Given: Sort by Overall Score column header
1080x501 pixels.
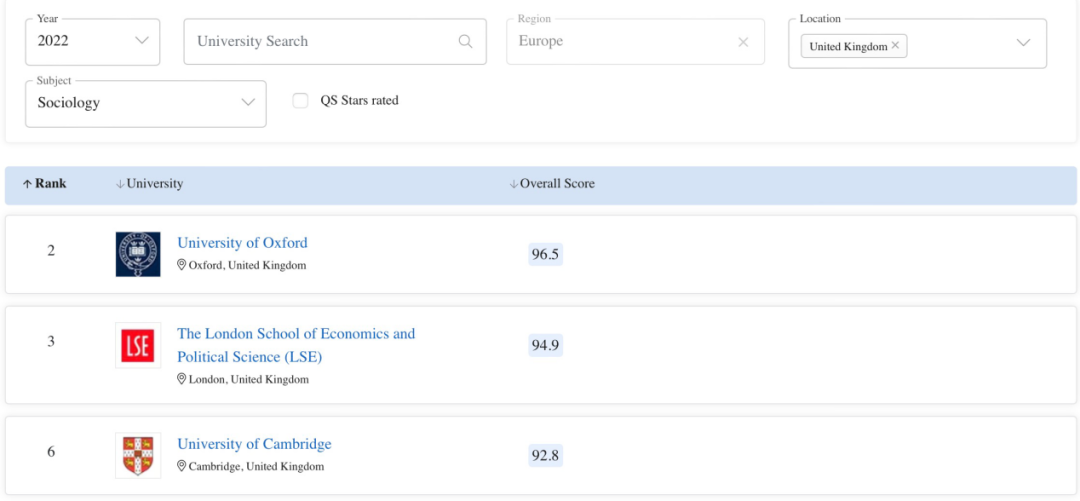Looking at the screenshot, I should [x=552, y=184].
